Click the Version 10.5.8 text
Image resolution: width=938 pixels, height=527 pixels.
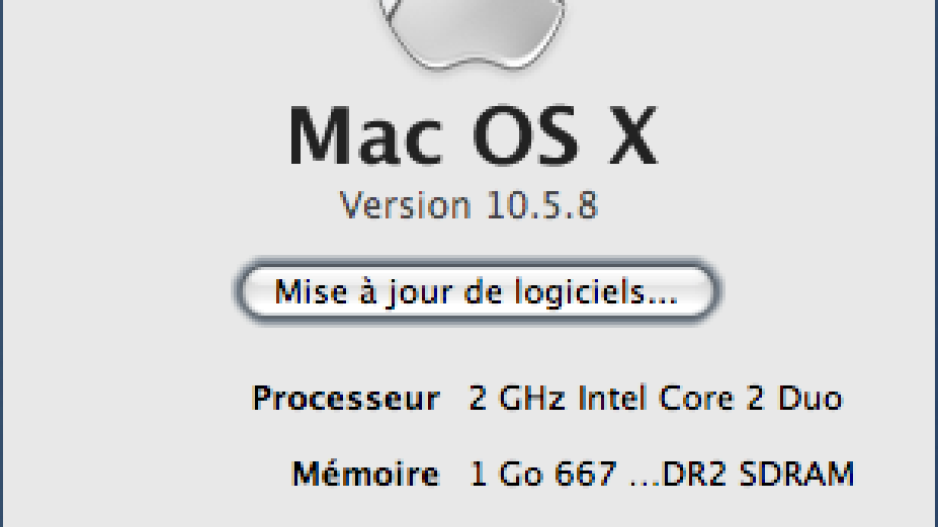coord(469,205)
